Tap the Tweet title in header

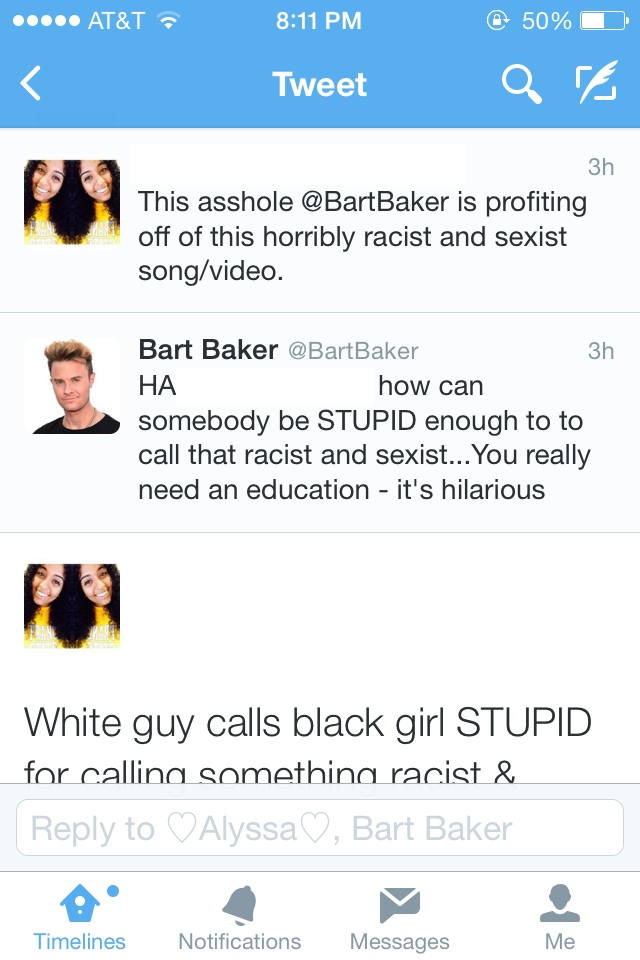pos(319,85)
